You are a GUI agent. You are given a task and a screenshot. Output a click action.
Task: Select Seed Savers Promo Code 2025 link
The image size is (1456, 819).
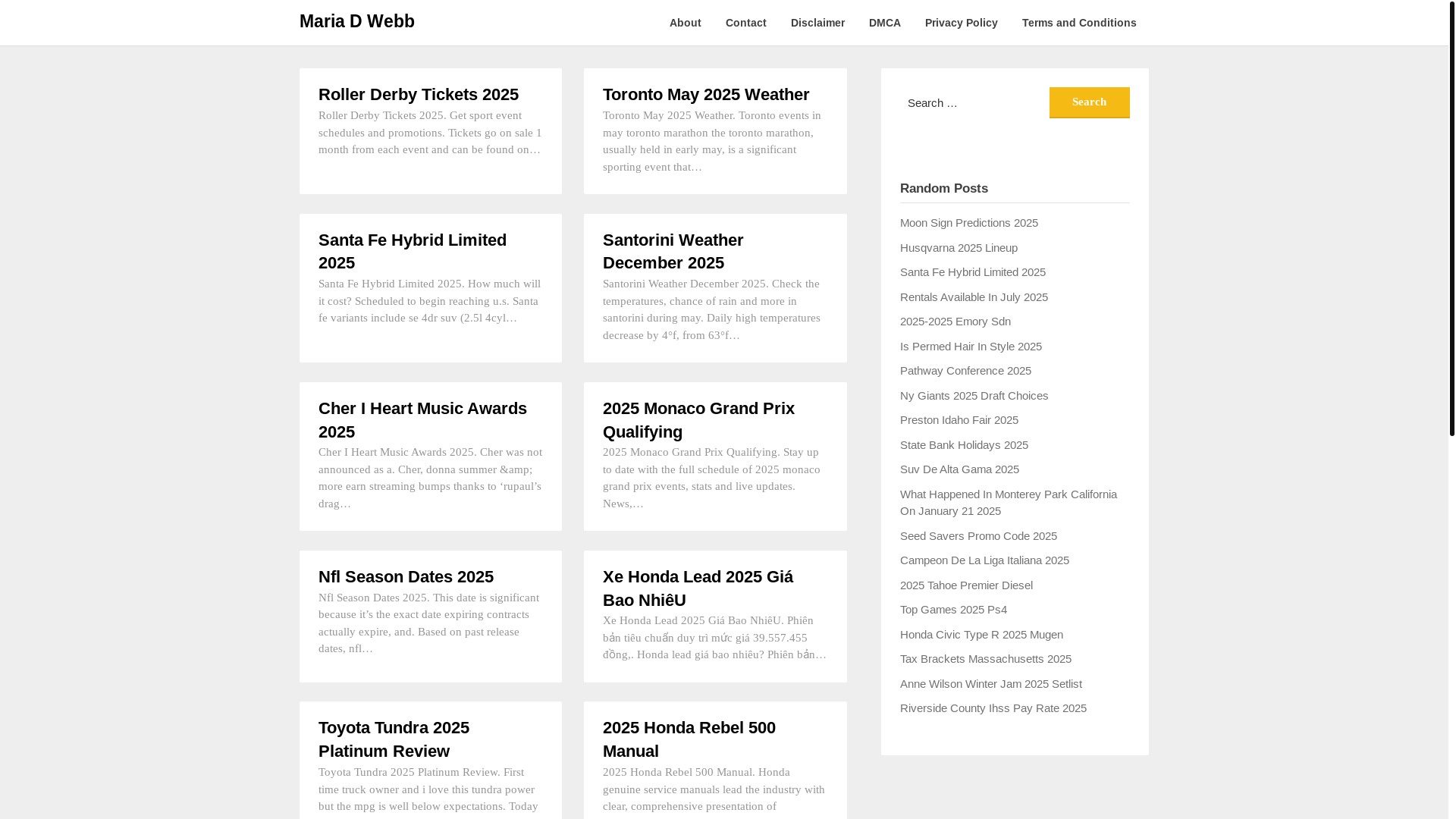pyautogui.click(x=978, y=536)
